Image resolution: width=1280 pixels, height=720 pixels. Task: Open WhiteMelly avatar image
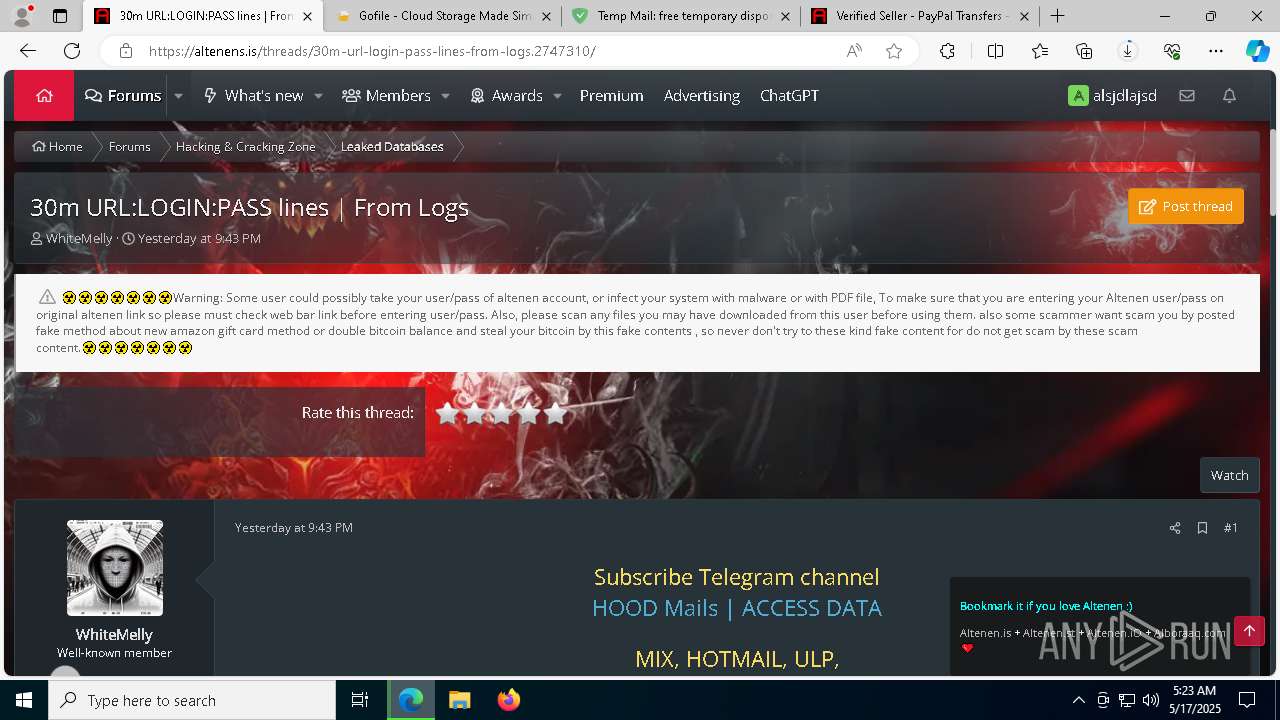[x=115, y=568]
